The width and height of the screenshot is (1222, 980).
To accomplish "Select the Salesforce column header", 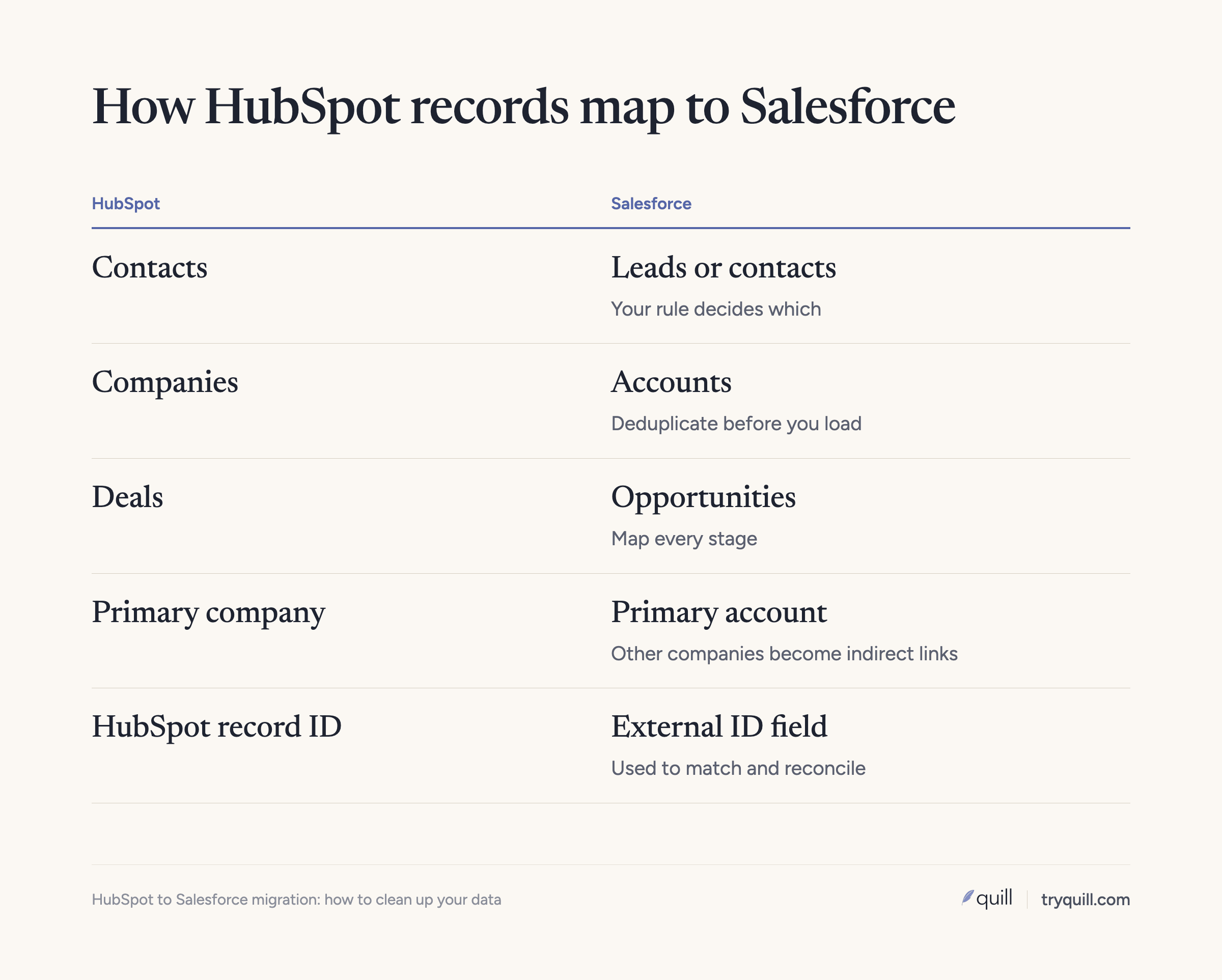I will (x=651, y=204).
